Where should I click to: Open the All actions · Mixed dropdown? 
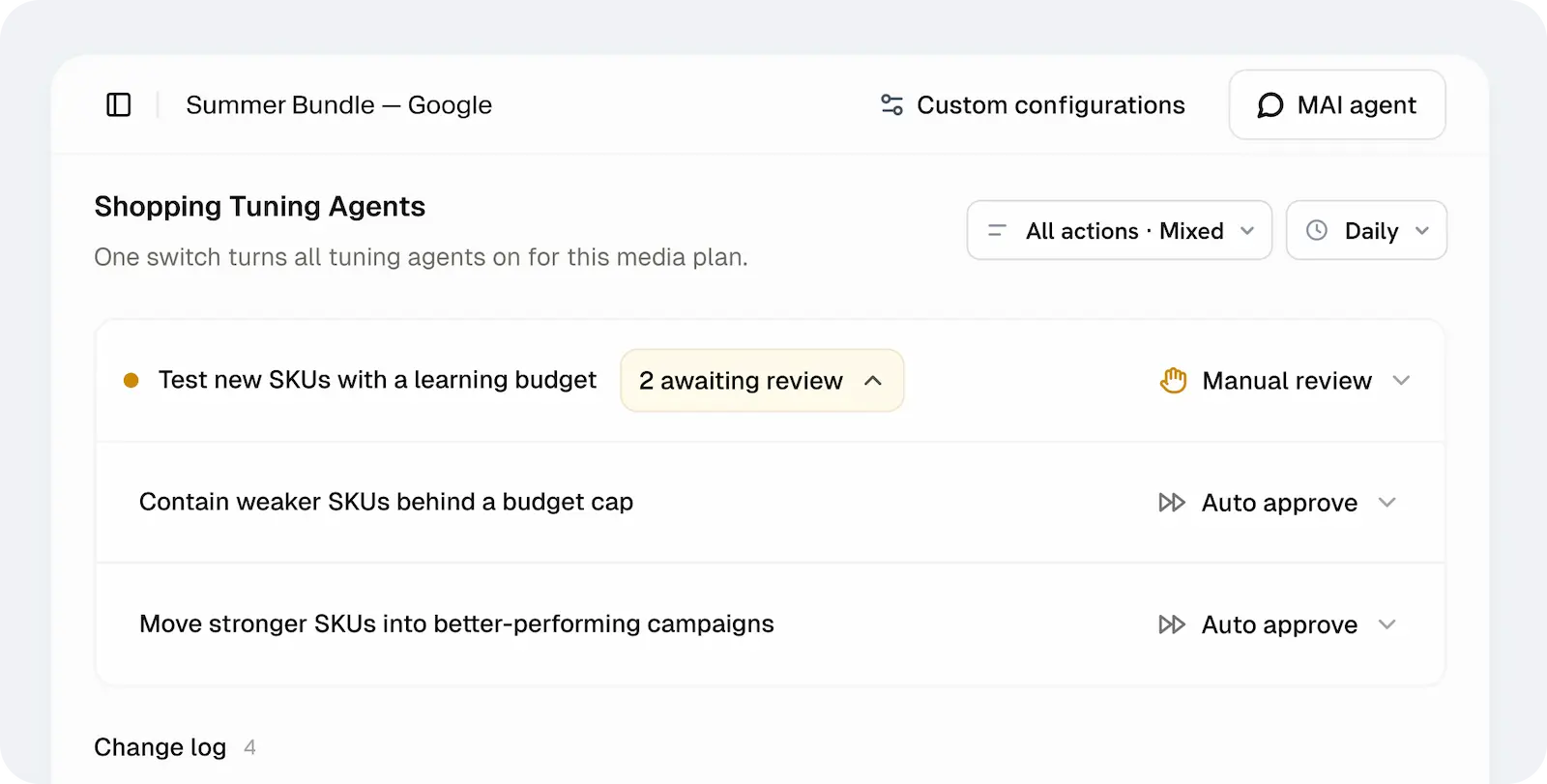[x=1120, y=230]
